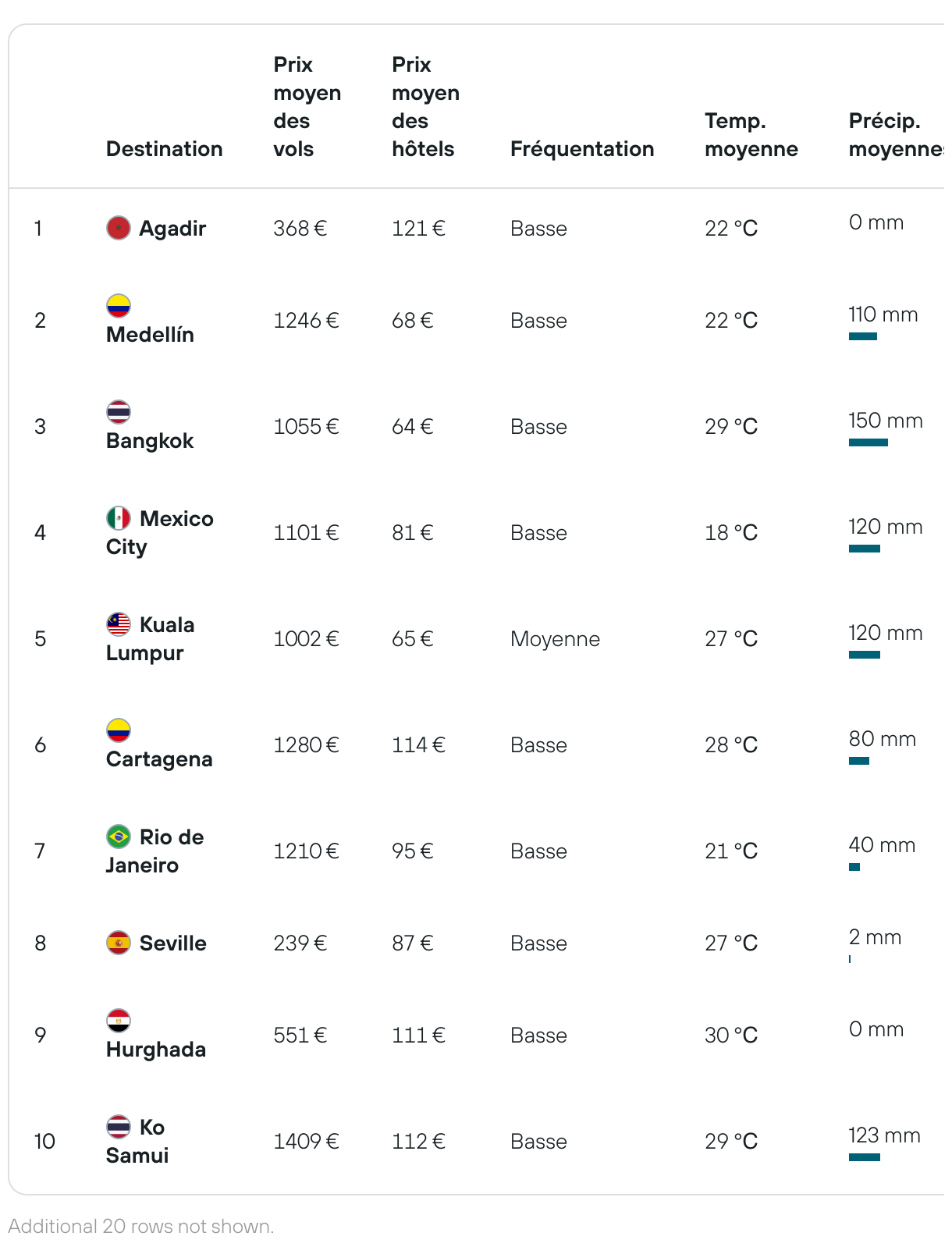Click the Thailand flag above Bangkok
Viewport: 952px width, 1247px height.
[x=119, y=412]
